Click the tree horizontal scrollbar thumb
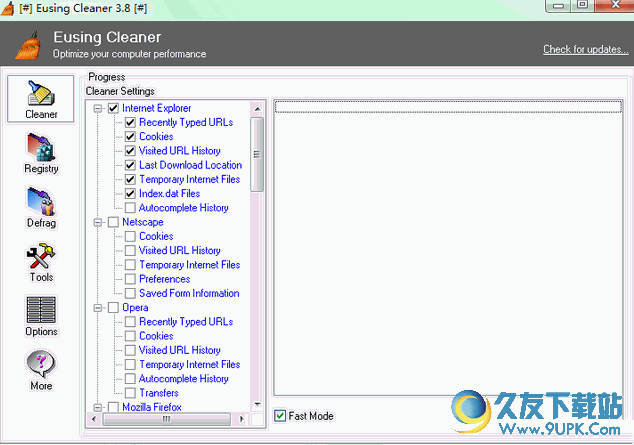 pos(167,419)
